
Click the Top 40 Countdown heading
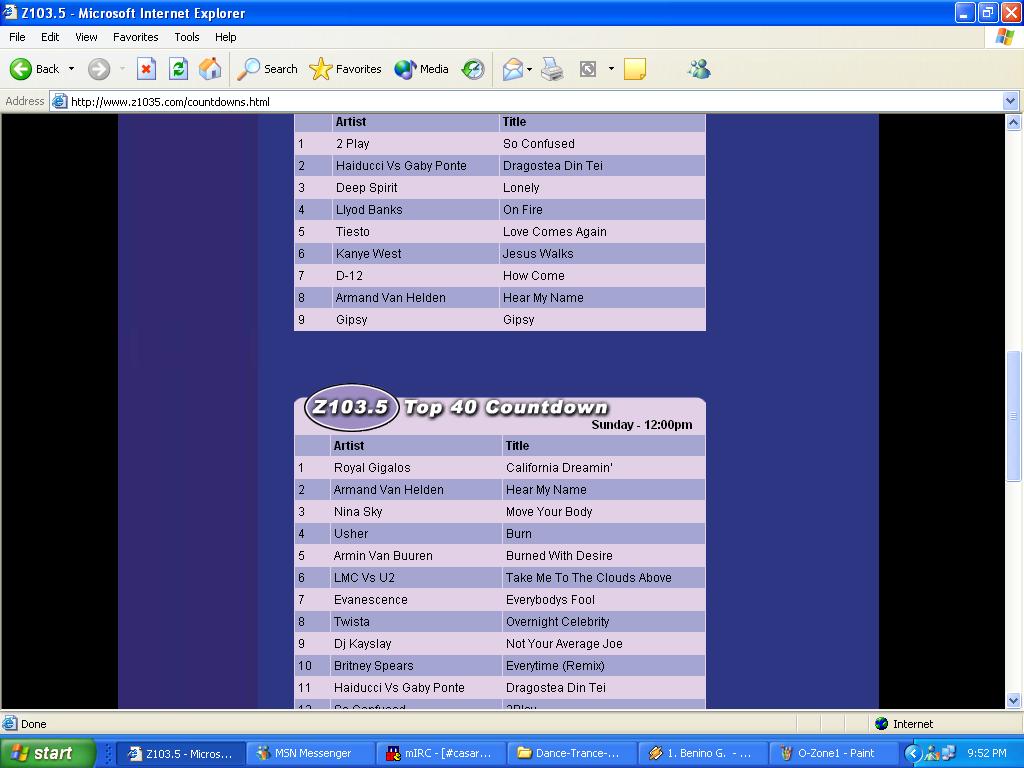[505, 408]
